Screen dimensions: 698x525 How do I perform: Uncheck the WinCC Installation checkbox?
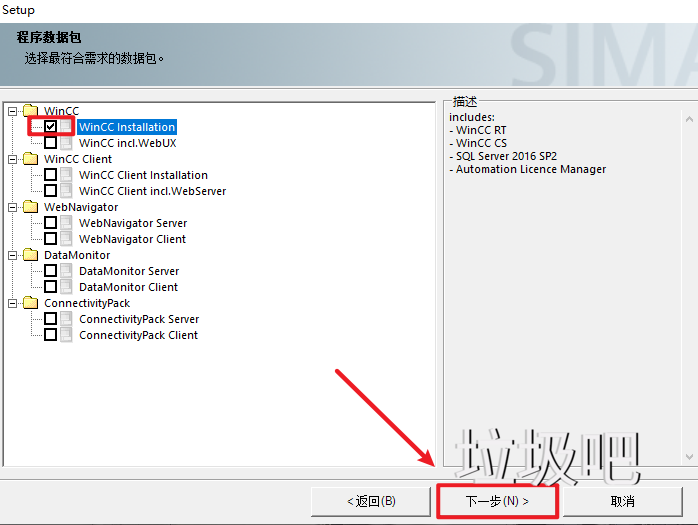point(50,127)
